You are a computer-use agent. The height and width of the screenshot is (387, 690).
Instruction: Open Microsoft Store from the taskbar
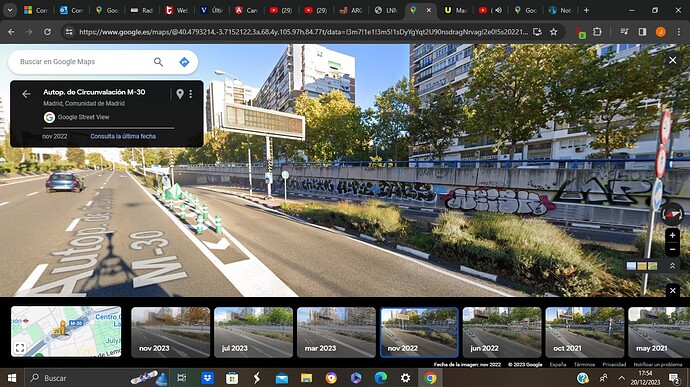point(232,378)
